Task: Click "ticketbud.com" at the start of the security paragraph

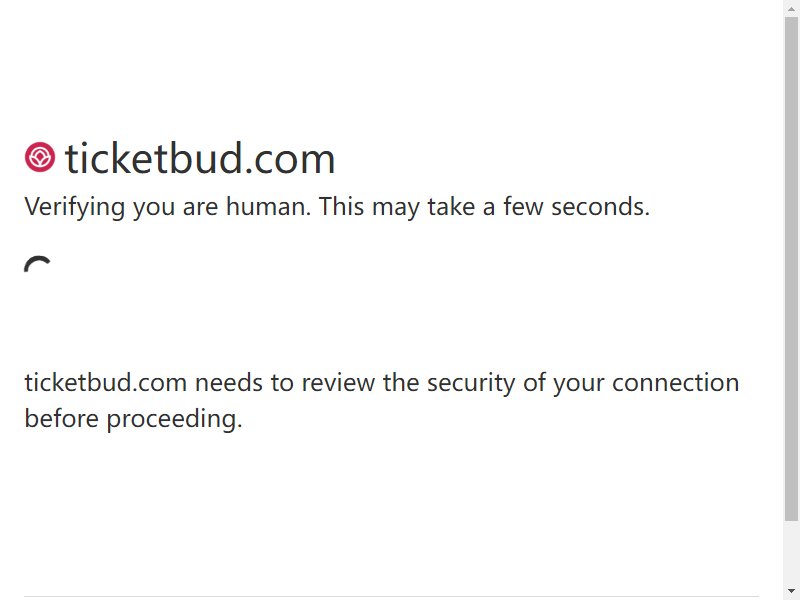Action: [106, 383]
